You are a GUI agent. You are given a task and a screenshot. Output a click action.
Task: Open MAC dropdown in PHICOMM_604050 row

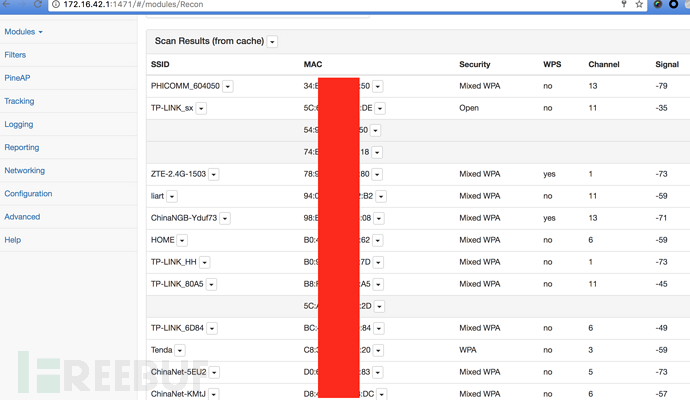[x=378, y=86]
